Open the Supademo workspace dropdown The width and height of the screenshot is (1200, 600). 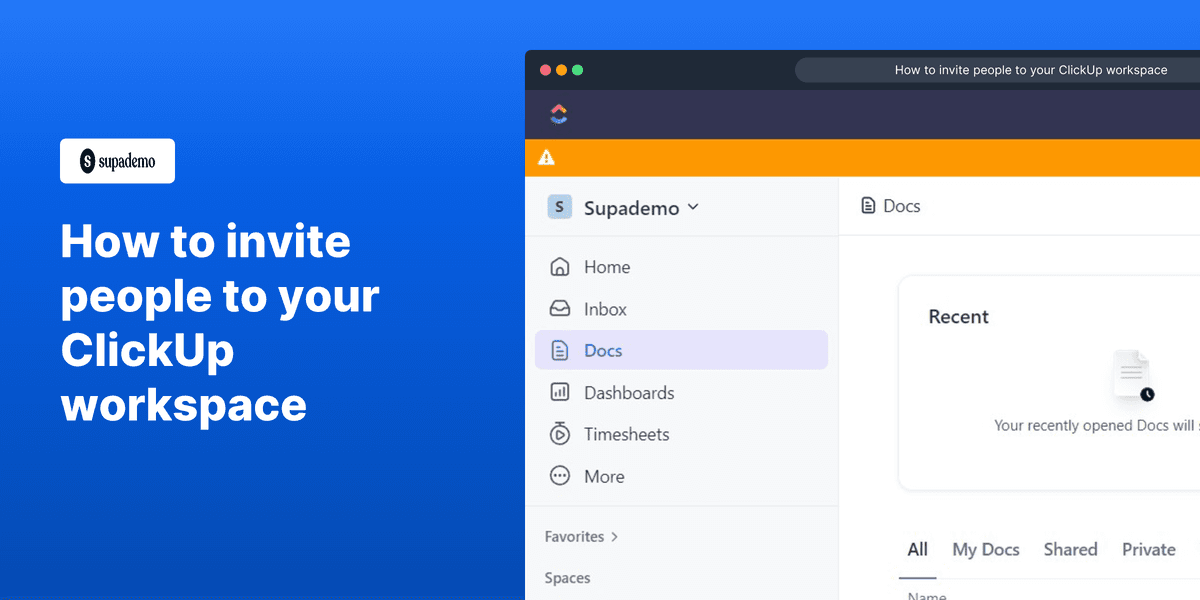point(691,208)
